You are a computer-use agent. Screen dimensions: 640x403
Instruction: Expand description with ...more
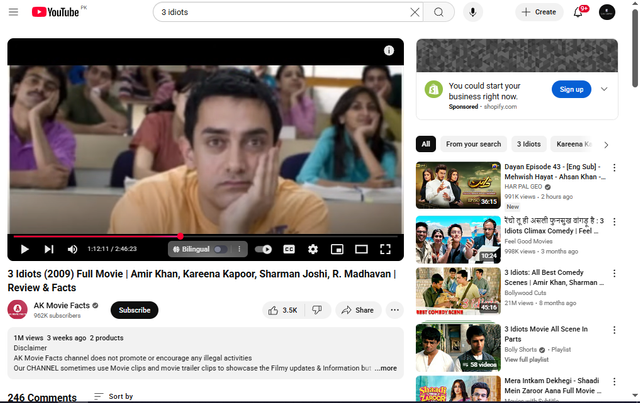coord(386,368)
